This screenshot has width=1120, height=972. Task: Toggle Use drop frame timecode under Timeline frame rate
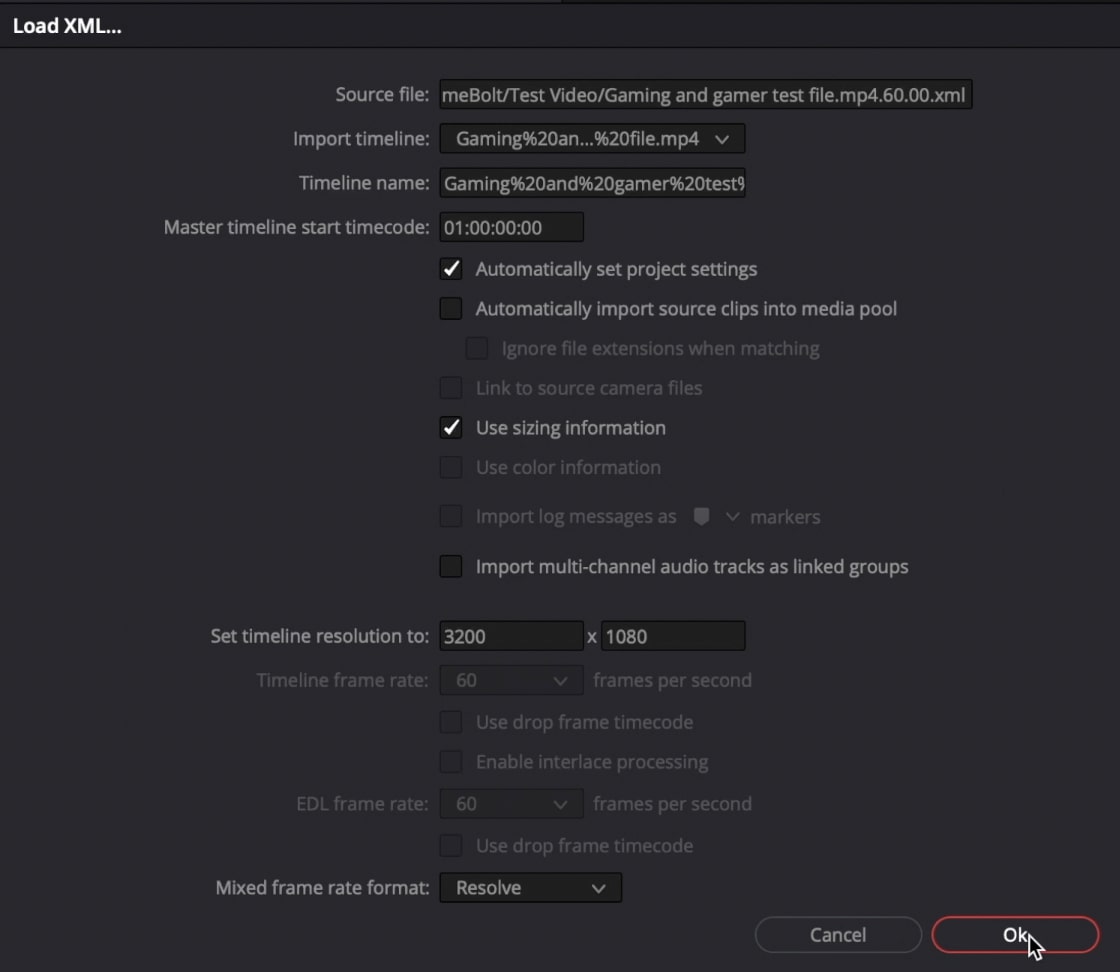click(x=451, y=722)
